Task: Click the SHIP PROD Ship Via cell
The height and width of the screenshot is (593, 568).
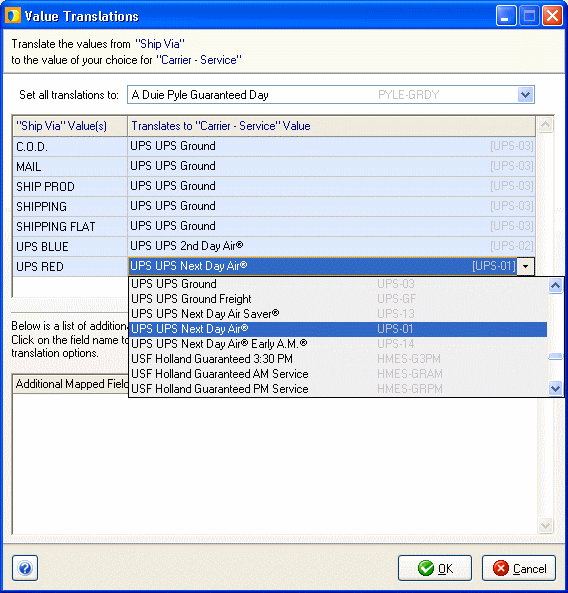Action: [70, 186]
